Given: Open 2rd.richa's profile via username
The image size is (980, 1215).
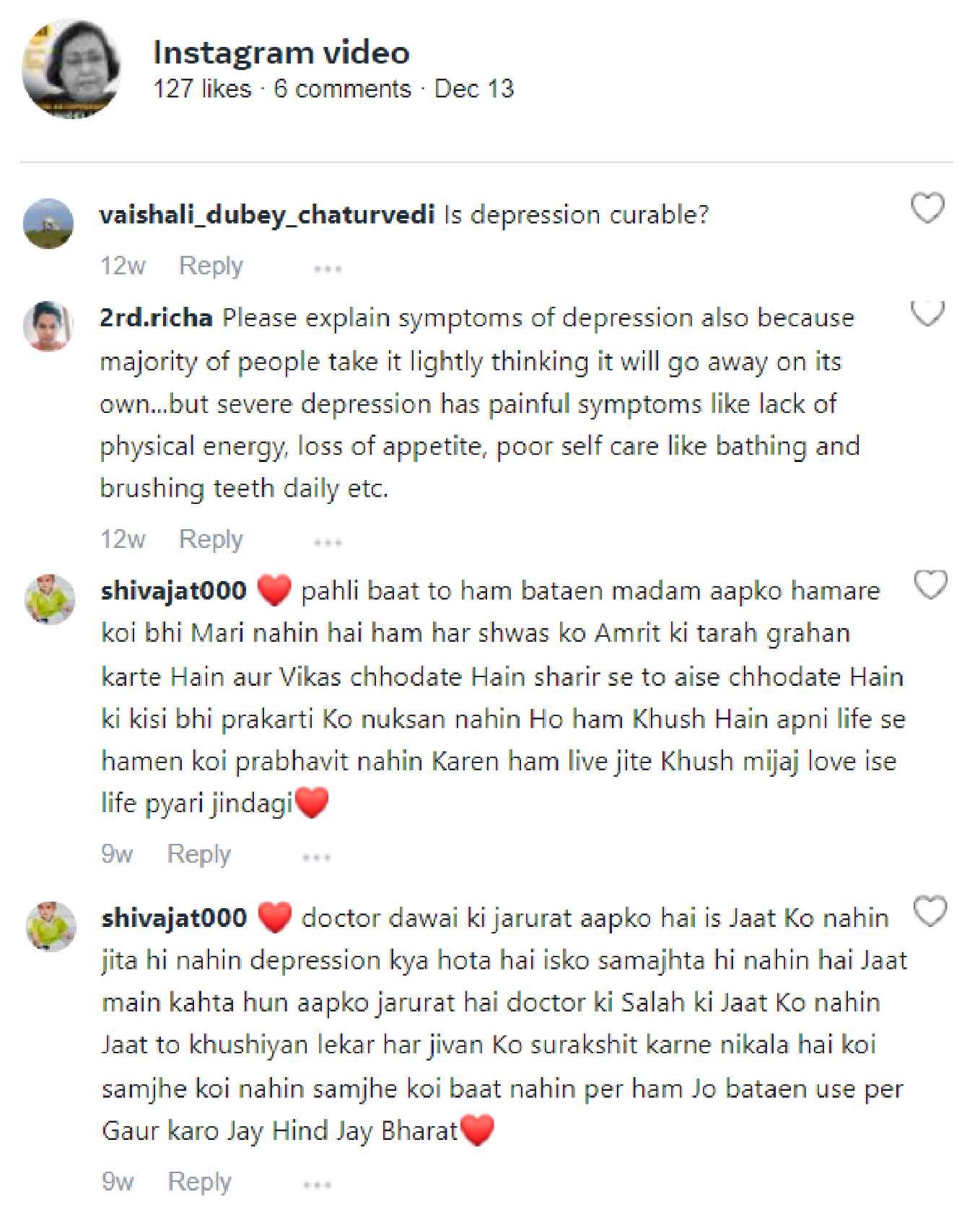Looking at the screenshot, I should [156, 318].
